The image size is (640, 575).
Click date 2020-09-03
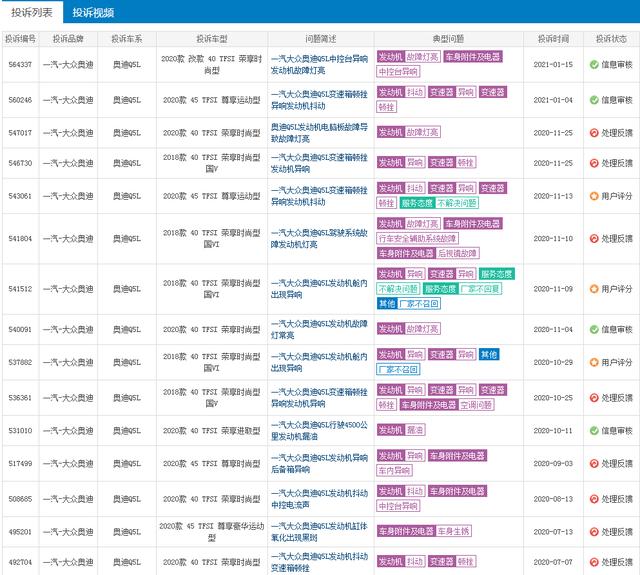click(x=553, y=464)
